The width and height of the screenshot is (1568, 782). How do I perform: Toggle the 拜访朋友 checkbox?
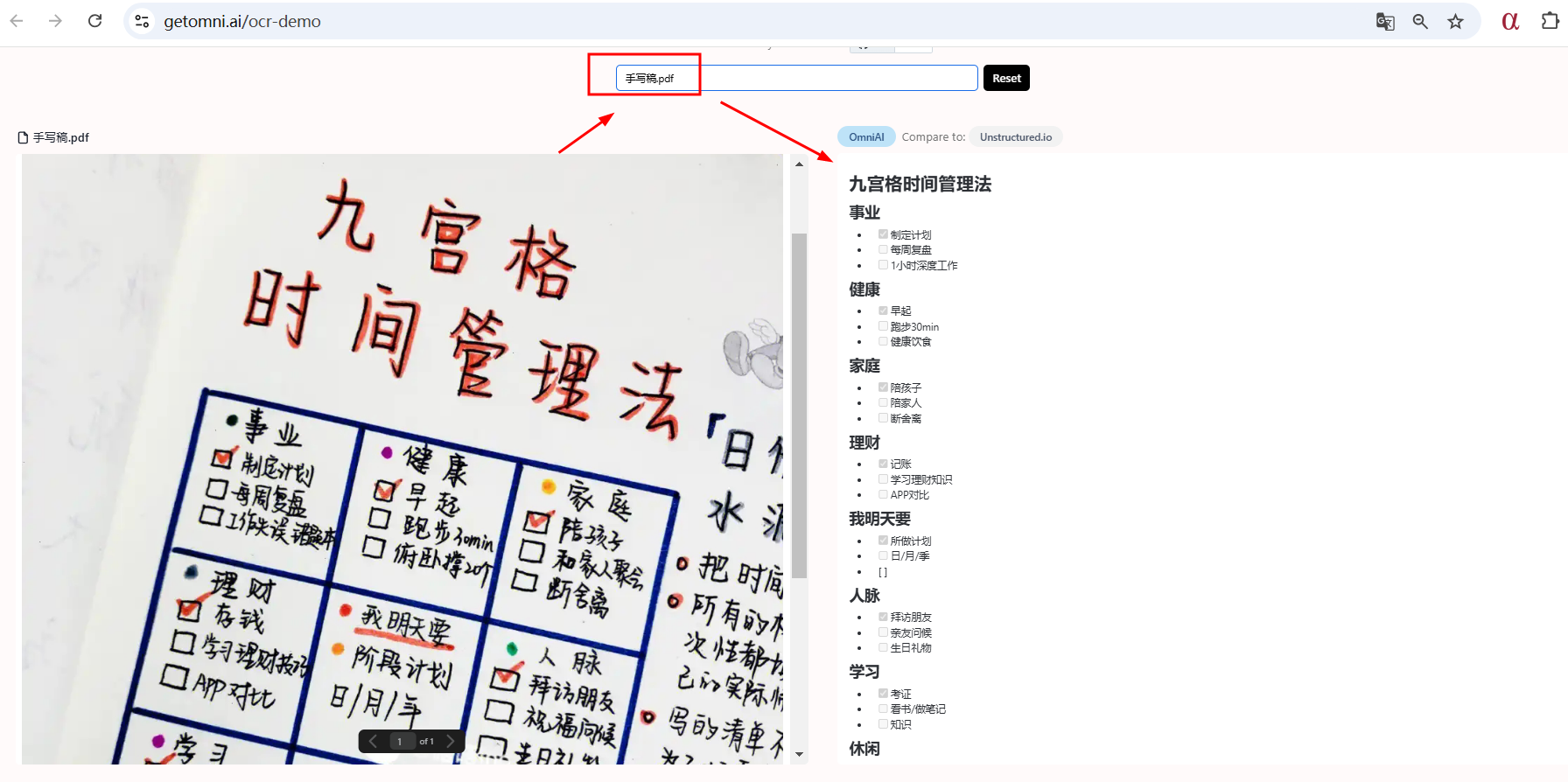pyautogui.click(x=883, y=617)
